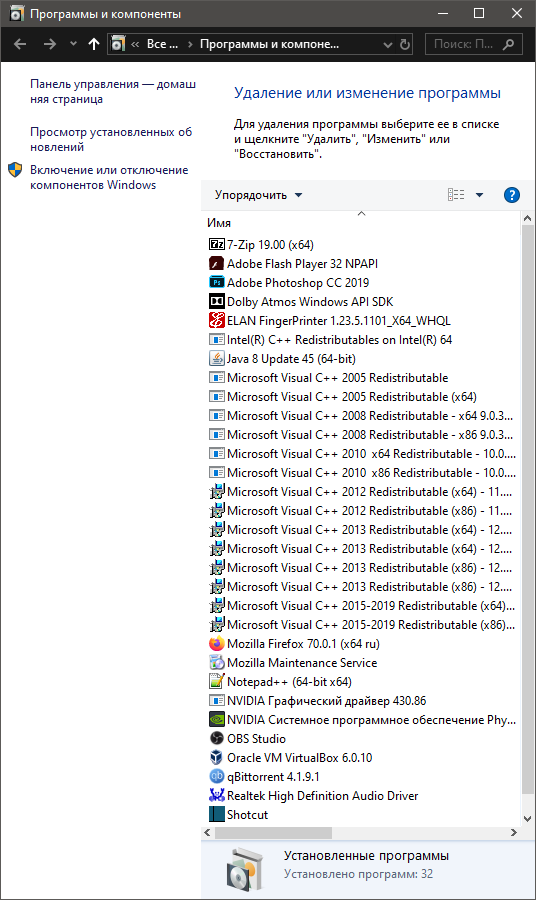
Task: Expand the view options dropdown arrow
Action: click(x=479, y=195)
